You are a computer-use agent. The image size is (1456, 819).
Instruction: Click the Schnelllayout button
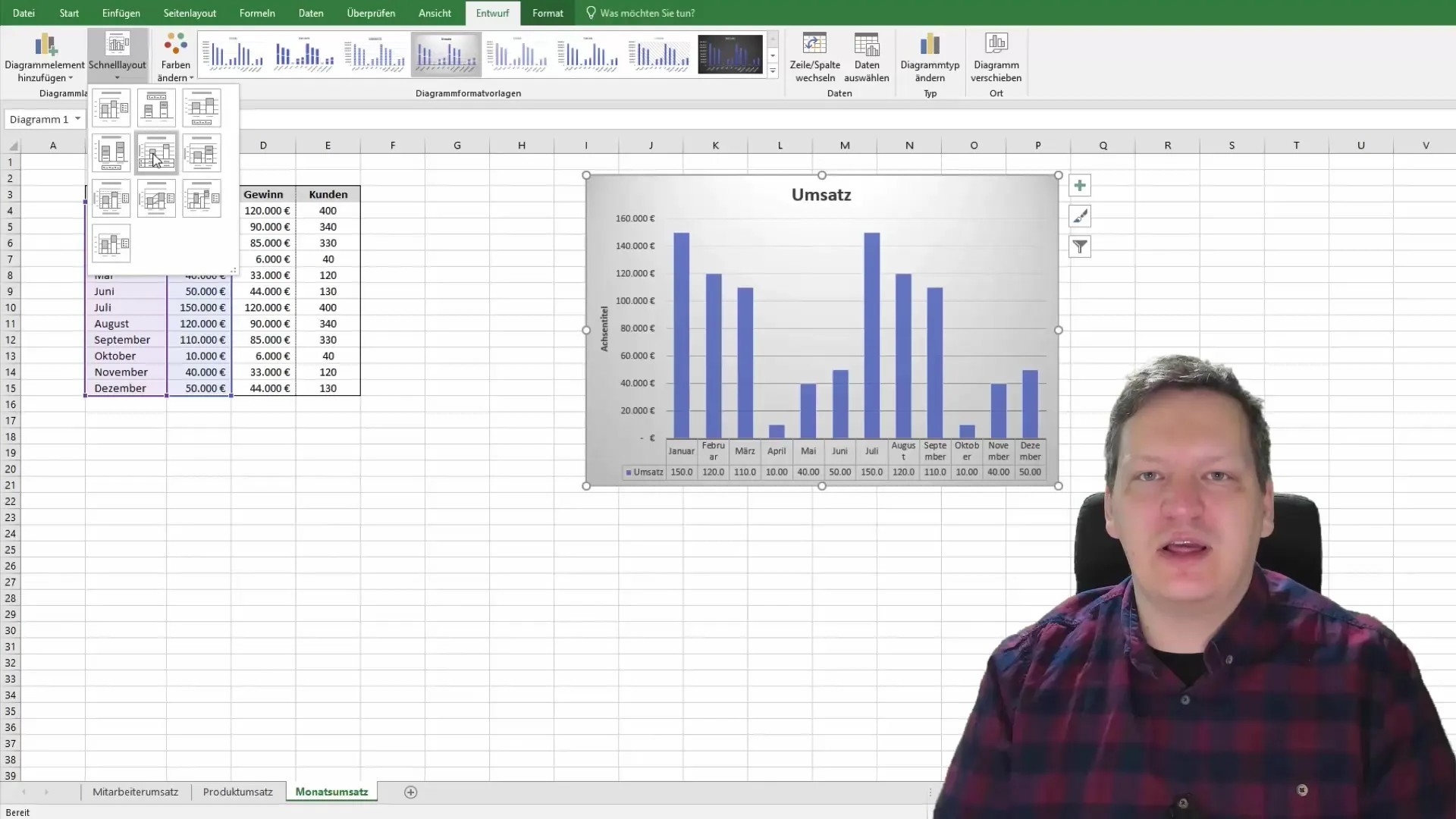117,57
